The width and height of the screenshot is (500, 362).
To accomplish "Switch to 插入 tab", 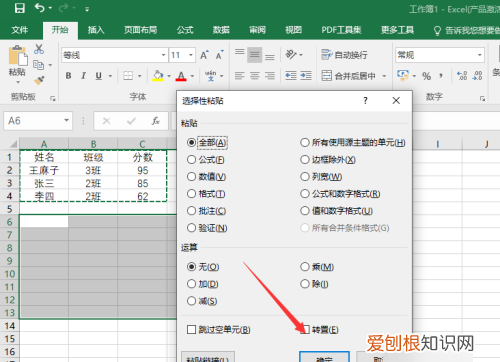I will [x=96, y=30].
